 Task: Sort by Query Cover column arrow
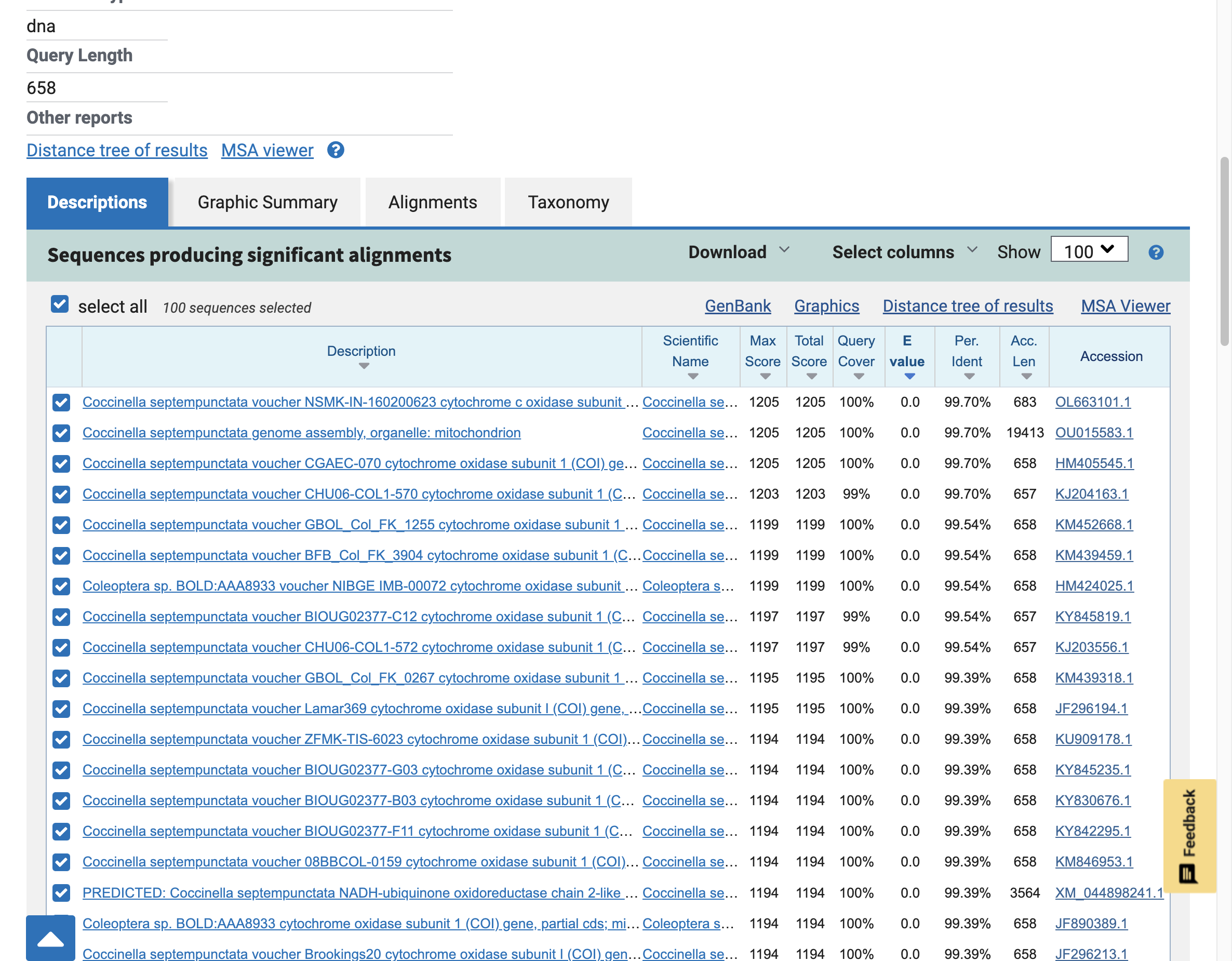[x=859, y=377]
